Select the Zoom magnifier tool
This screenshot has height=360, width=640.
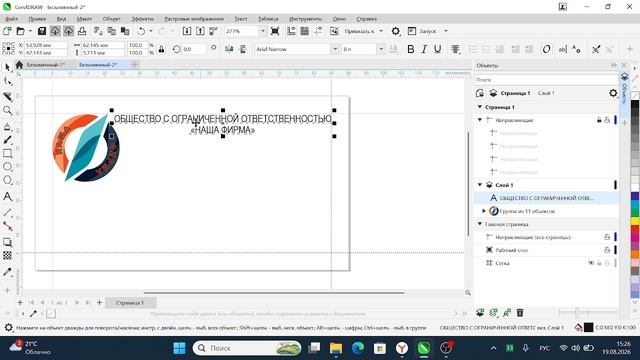point(7,110)
